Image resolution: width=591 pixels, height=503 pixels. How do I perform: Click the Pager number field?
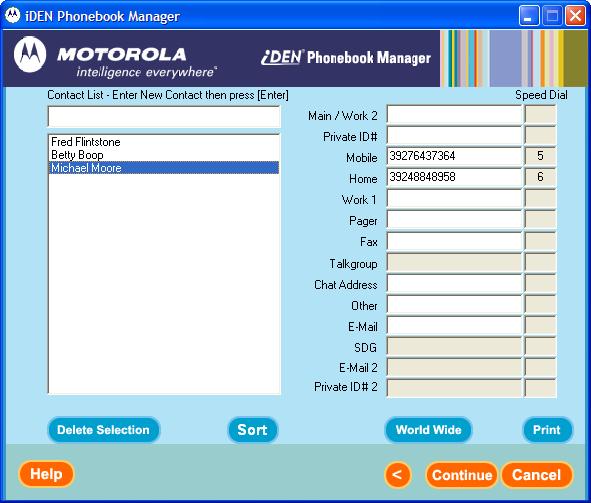coord(454,220)
